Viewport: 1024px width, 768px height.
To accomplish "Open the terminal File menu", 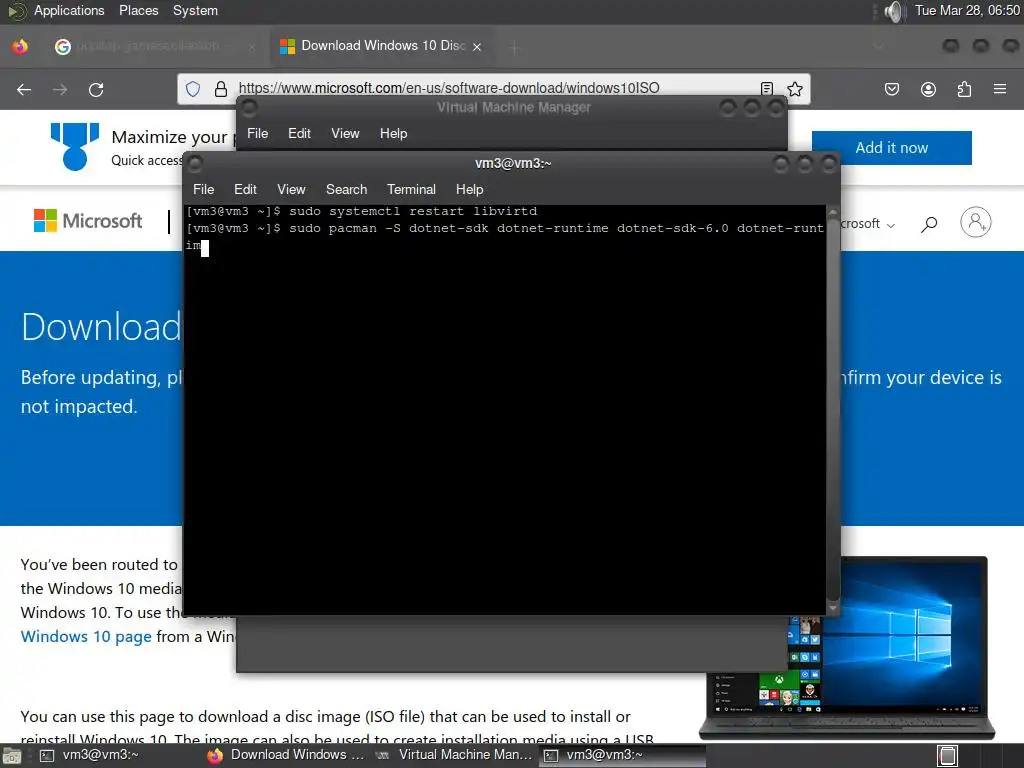I will [x=203, y=189].
